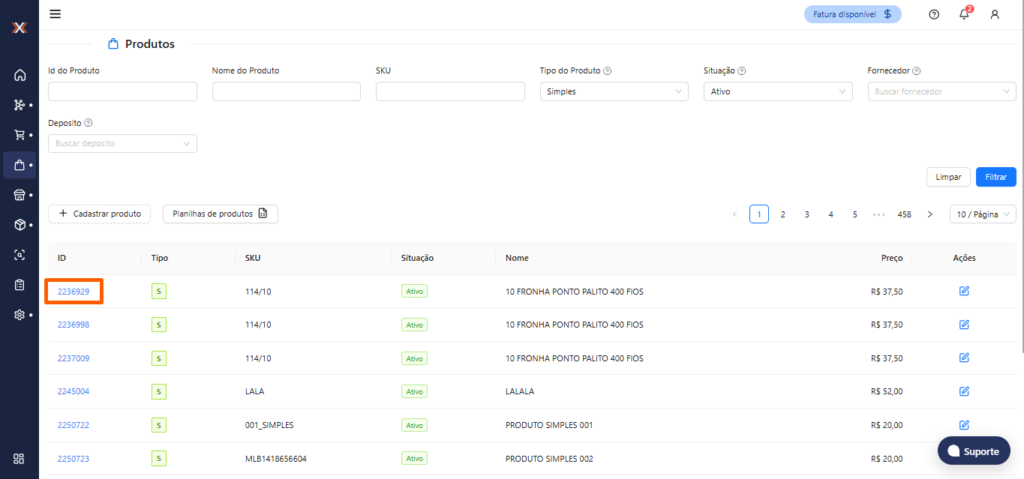Go to page 2 in pagination
Image resolution: width=1024 pixels, height=479 pixels.
click(x=783, y=214)
